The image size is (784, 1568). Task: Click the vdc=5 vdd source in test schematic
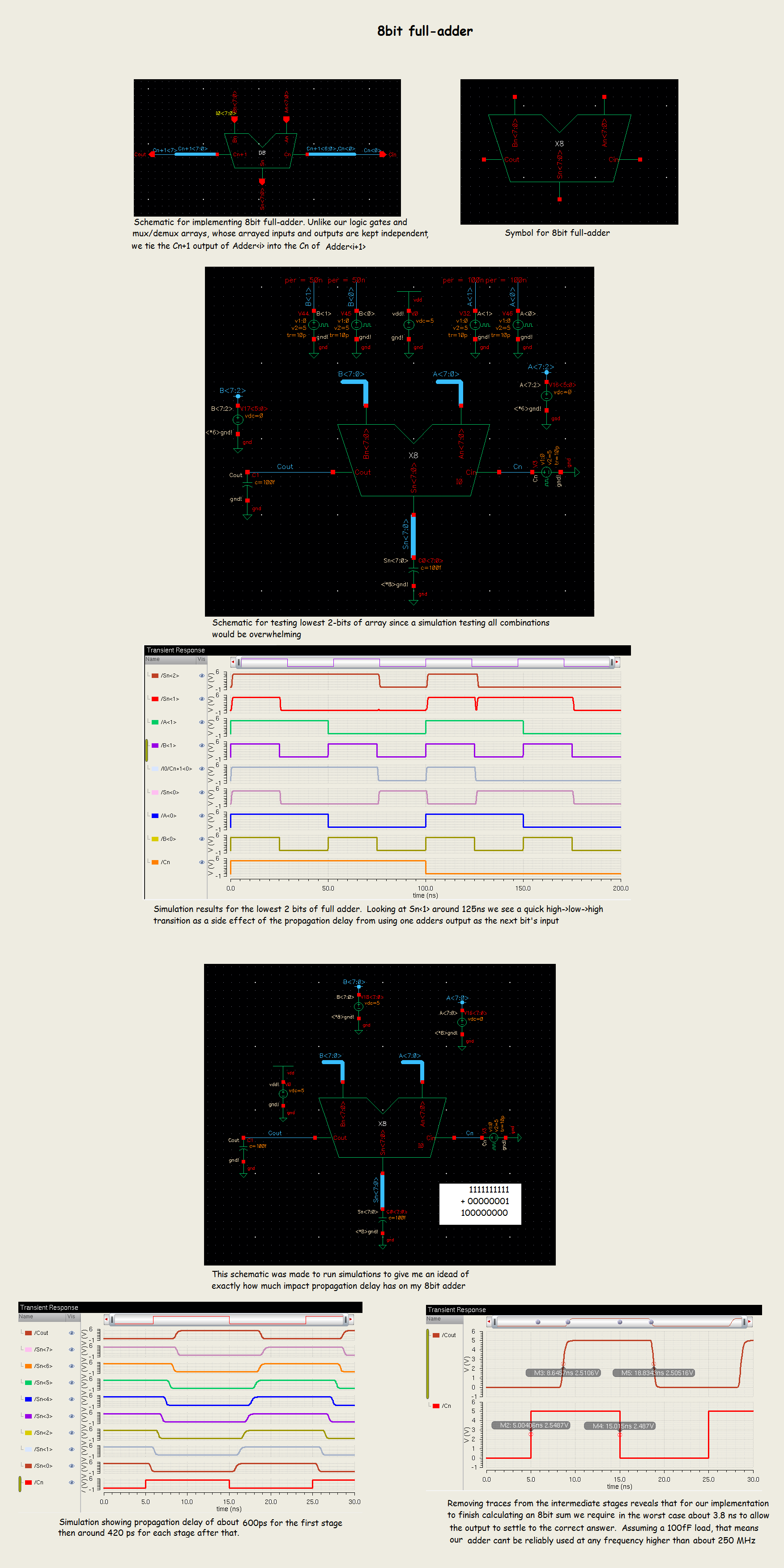[409, 325]
